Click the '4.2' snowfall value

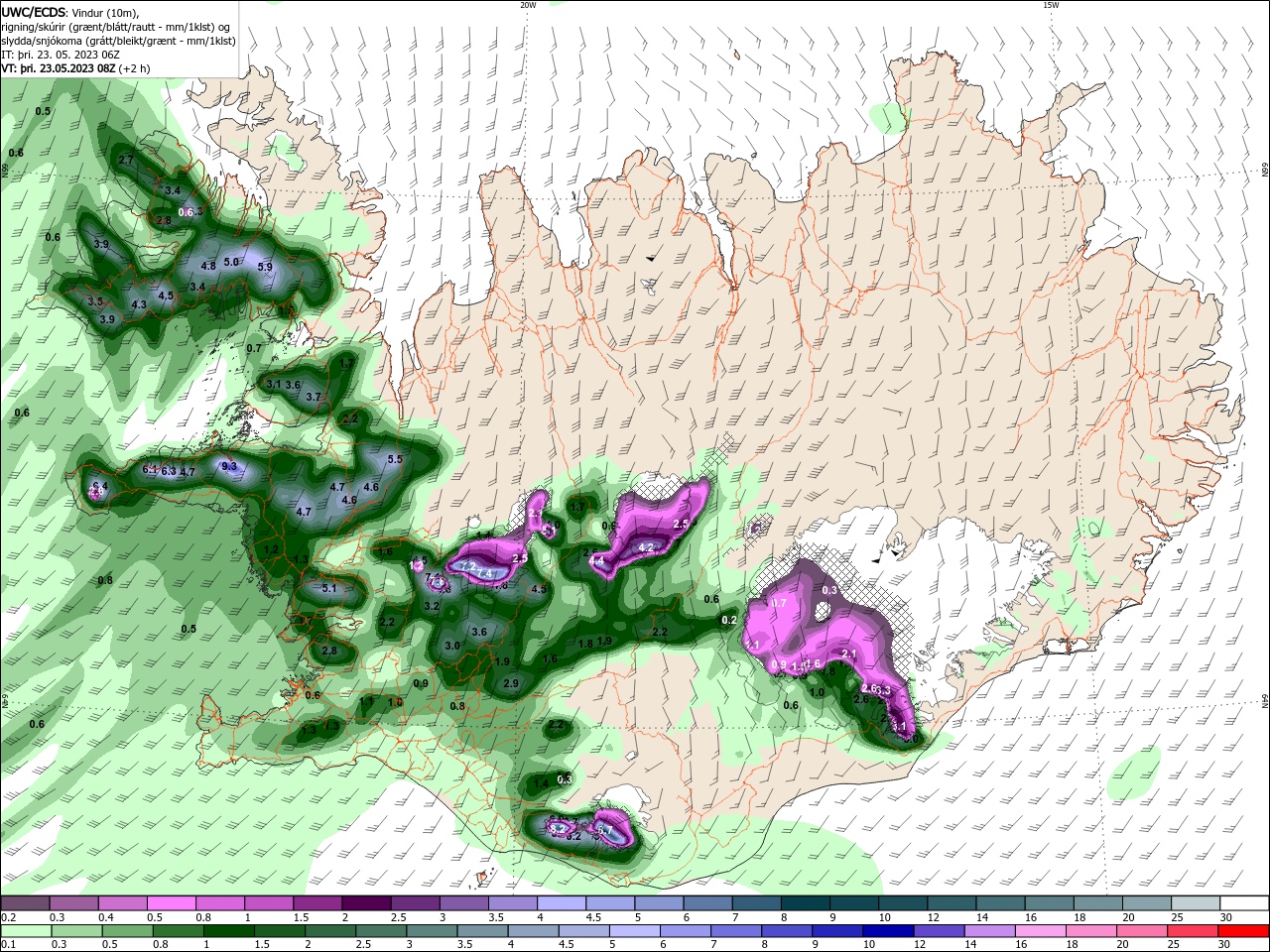pyautogui.click(x=646, y=547)
